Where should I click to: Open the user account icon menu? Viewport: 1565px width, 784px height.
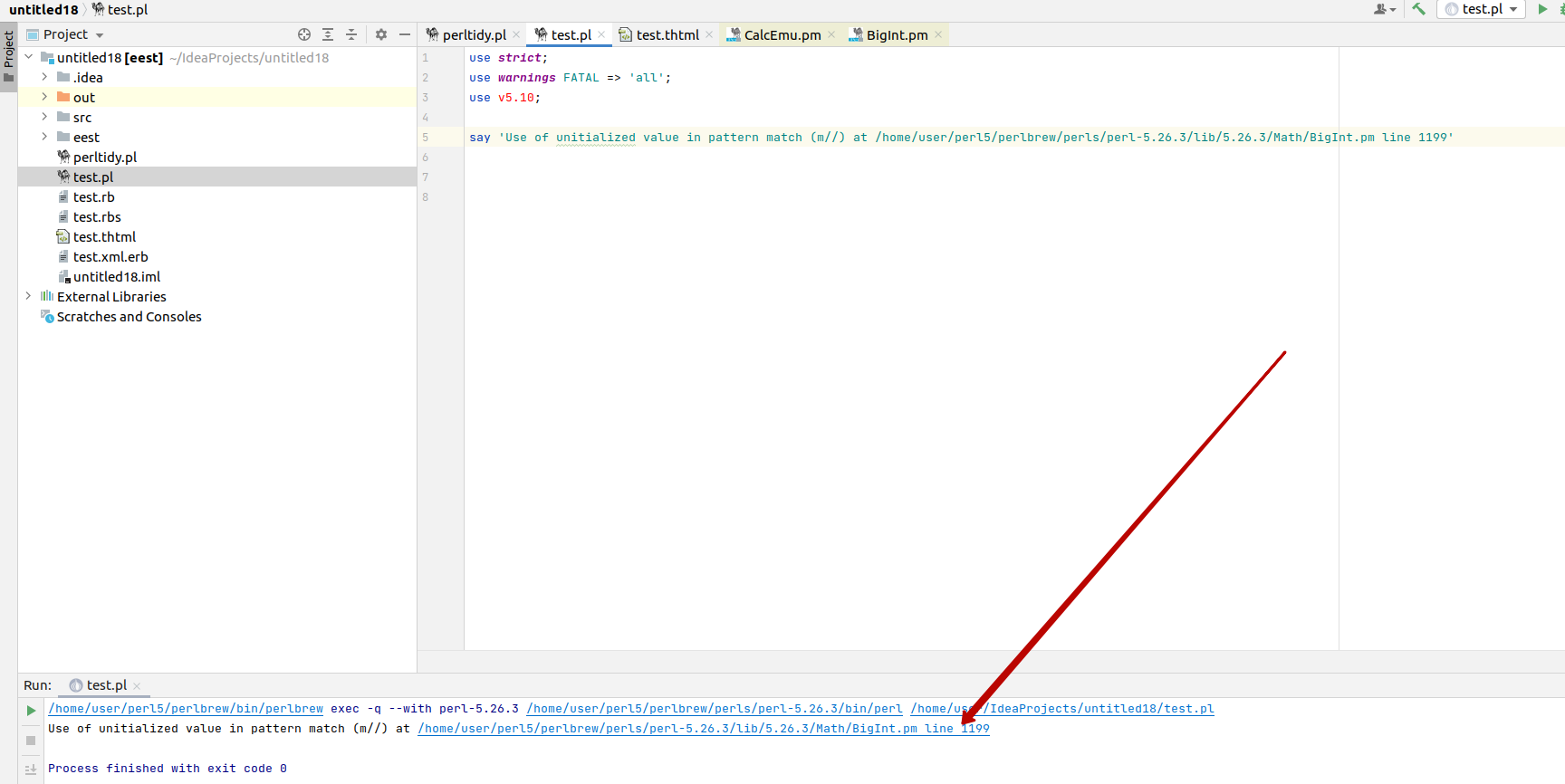click(x=1385, y=9)
